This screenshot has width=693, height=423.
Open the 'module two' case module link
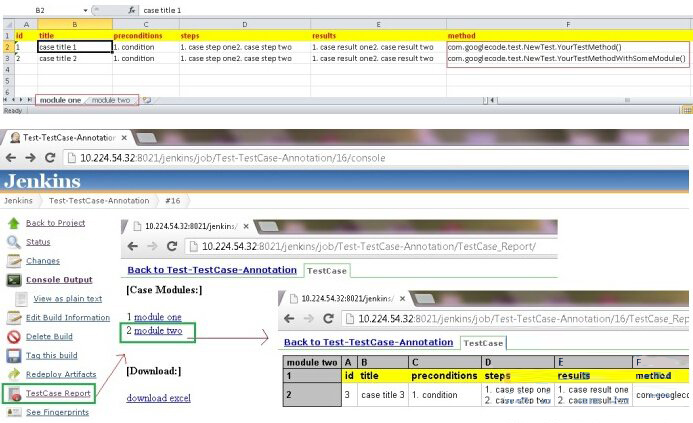click(x=158, y=331)
